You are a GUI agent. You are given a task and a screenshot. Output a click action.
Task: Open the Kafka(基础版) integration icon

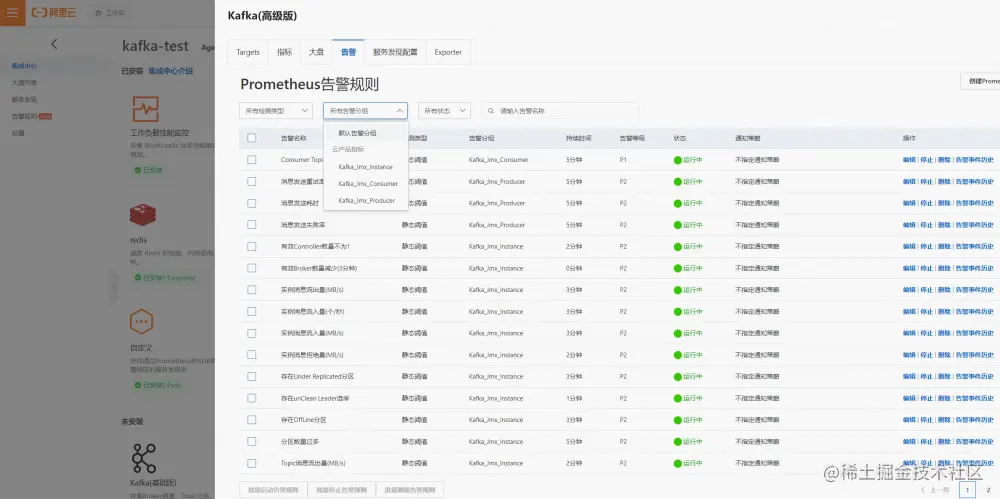point(143,459)
